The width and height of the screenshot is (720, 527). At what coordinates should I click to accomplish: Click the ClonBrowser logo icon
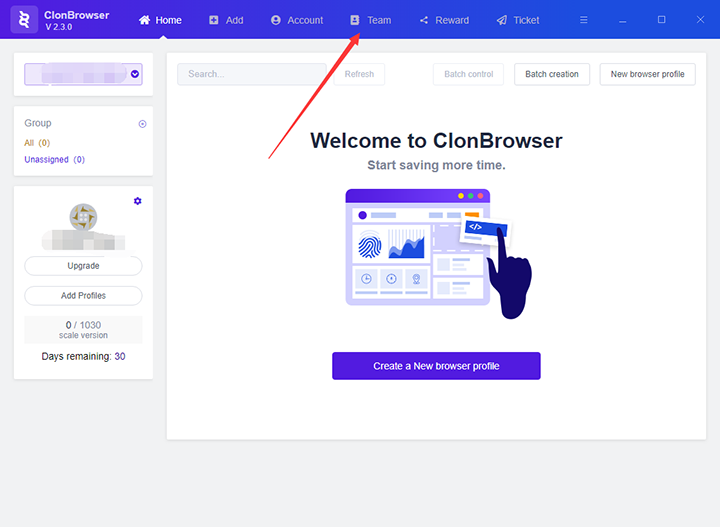pyautogui.click(x=24, y=20)
